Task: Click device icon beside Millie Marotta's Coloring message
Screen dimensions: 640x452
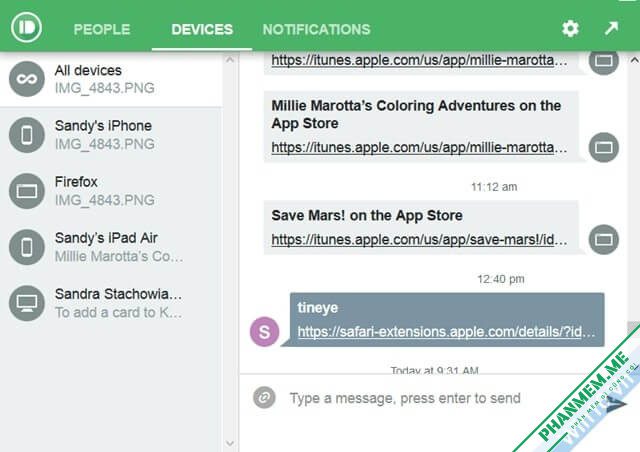Action: 604,147
